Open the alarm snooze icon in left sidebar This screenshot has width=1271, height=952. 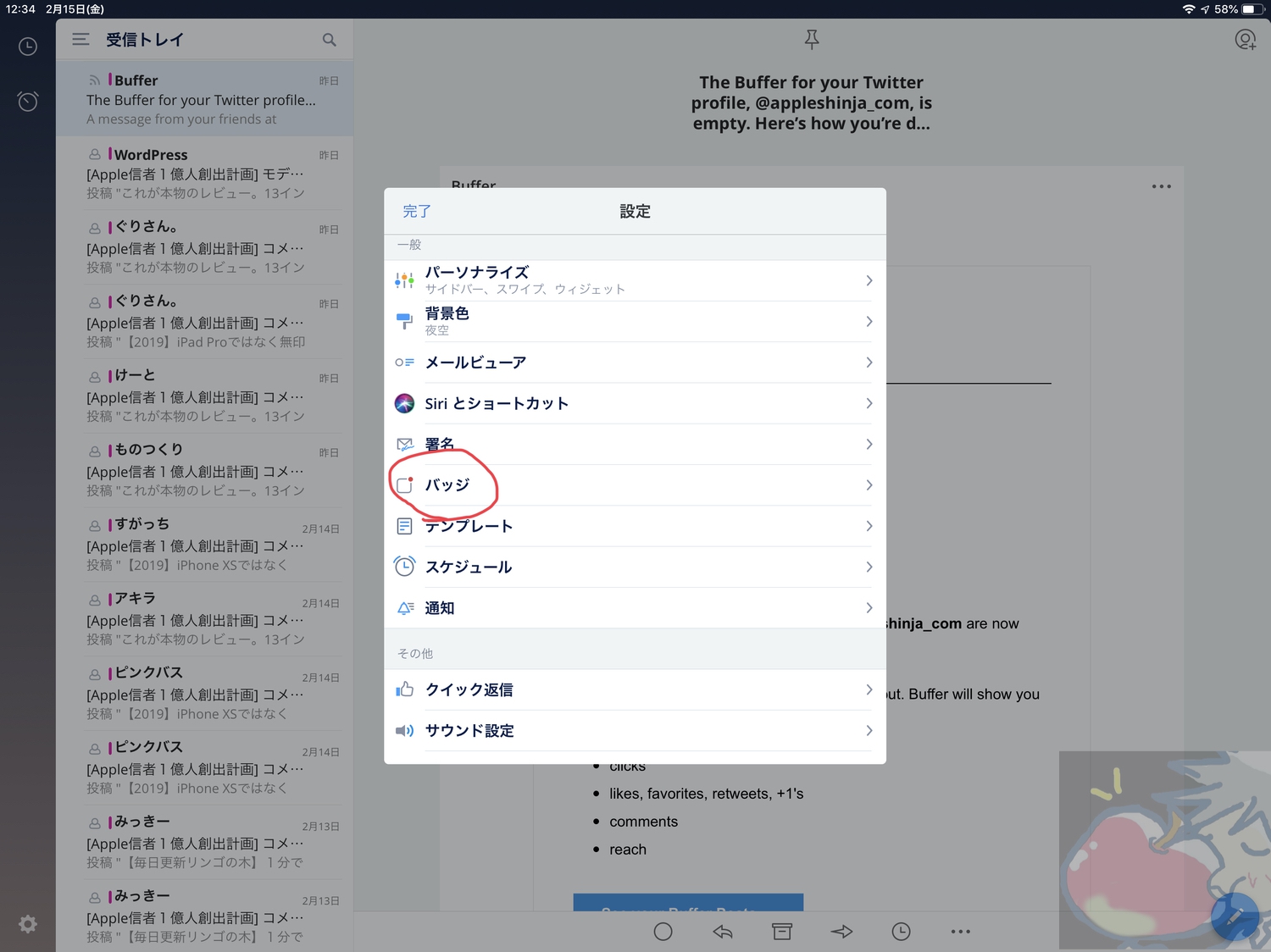tap(28, 102)
